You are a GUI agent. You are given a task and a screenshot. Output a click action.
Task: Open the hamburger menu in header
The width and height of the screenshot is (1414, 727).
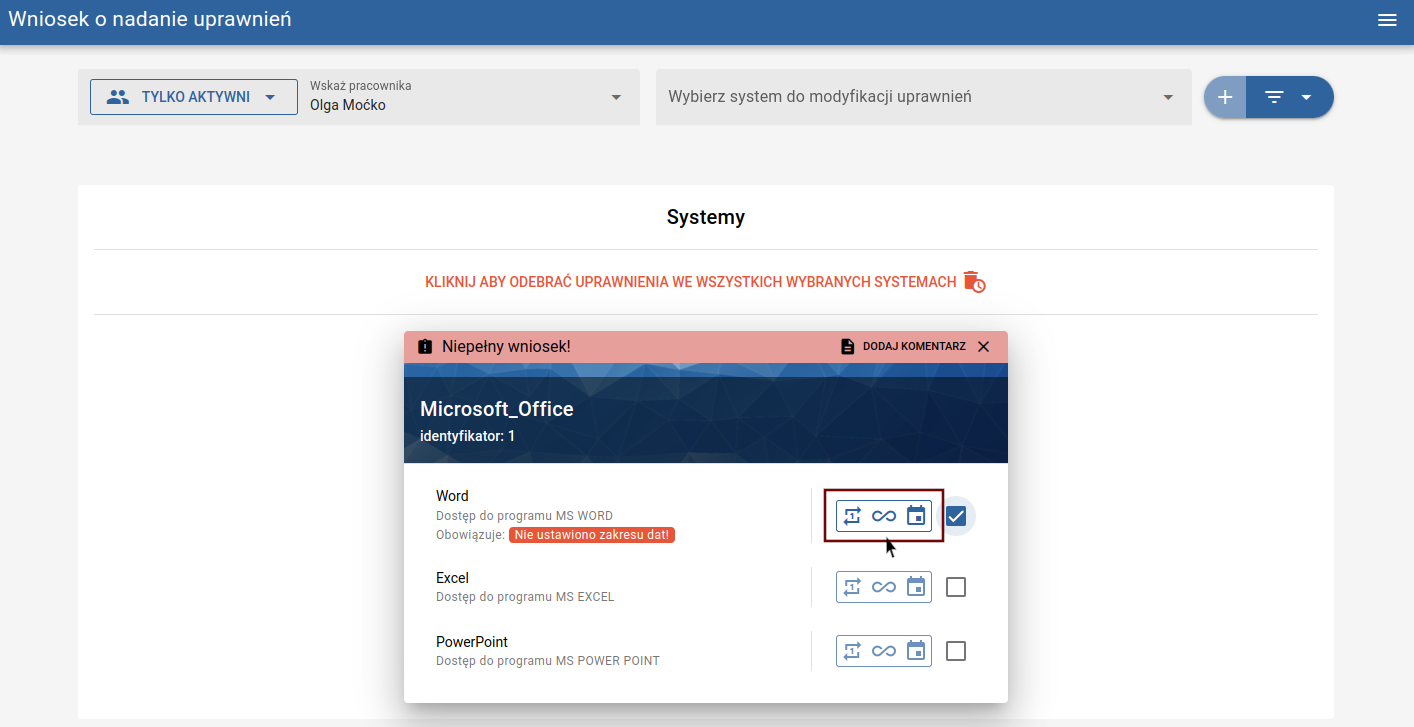point(1387,20)
